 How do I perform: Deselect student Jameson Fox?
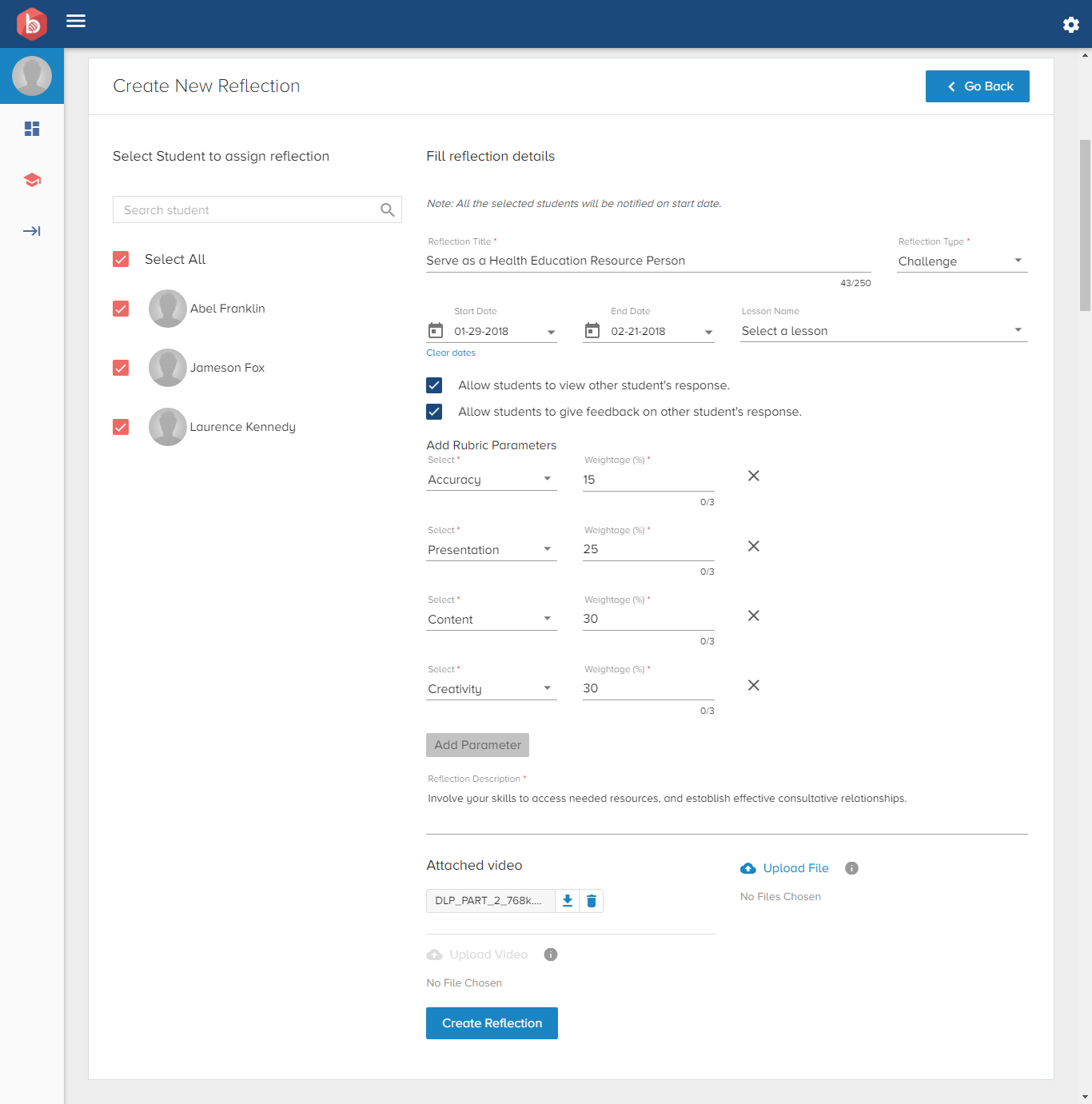[121, 368]
